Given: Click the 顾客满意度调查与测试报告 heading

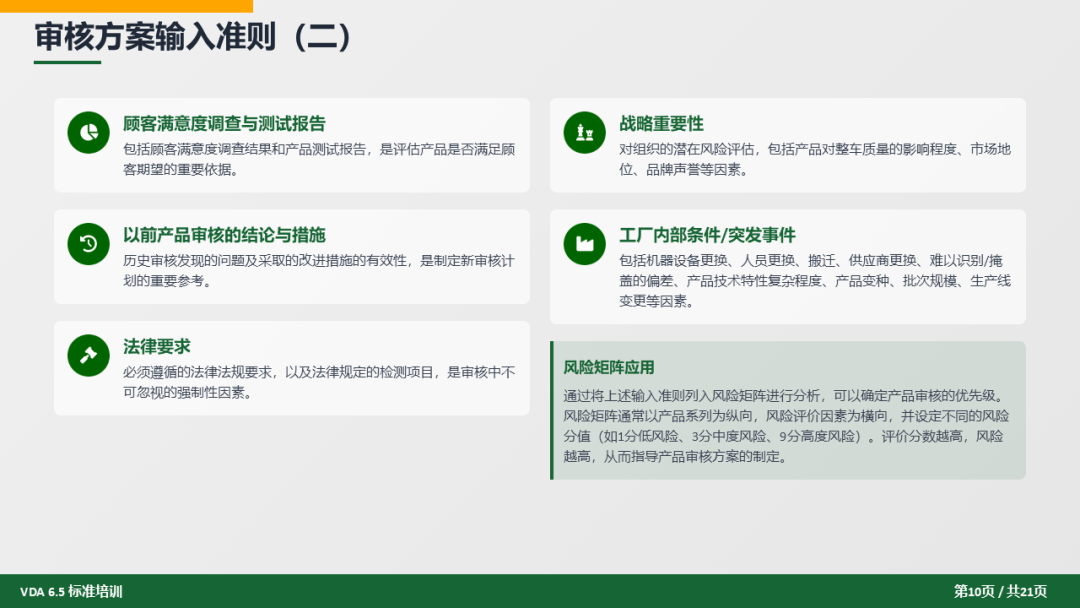Looking at the screenshot, I should [x=224, y=124].
